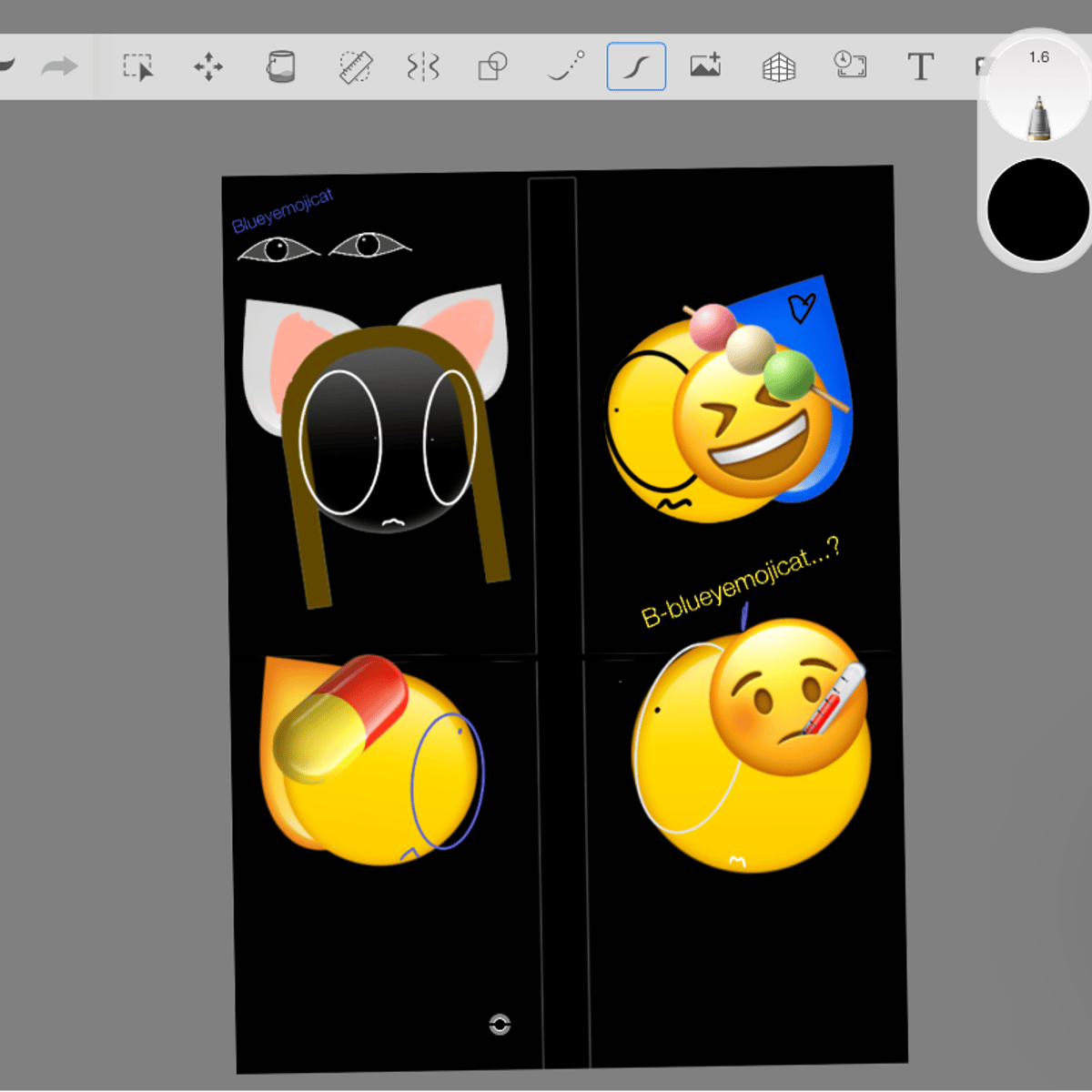Click the thermometer sick-face emoji
1092x1092 pixels.
click(790, 696)
